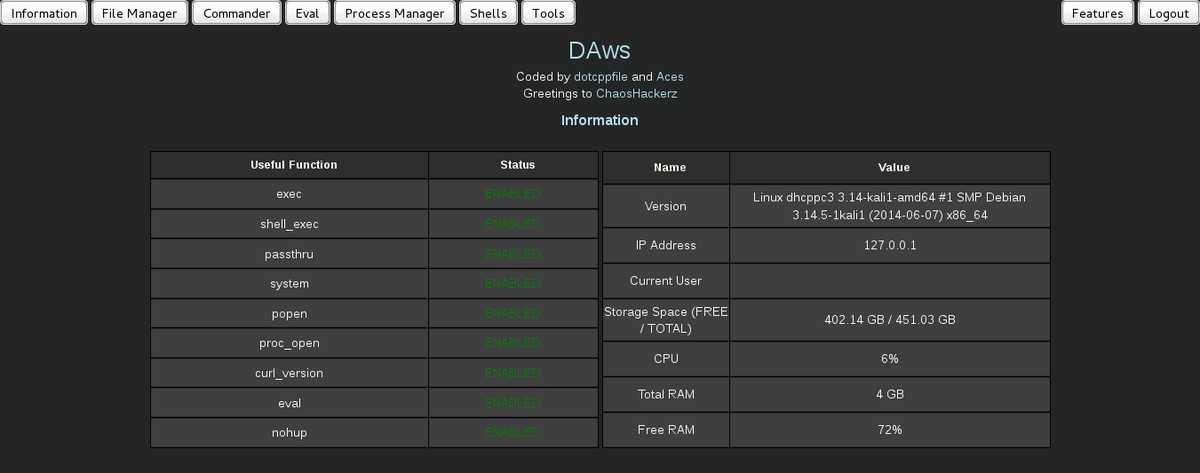Select the CPU label cell
Screen dimensions: 1200x473
[666, 358]
